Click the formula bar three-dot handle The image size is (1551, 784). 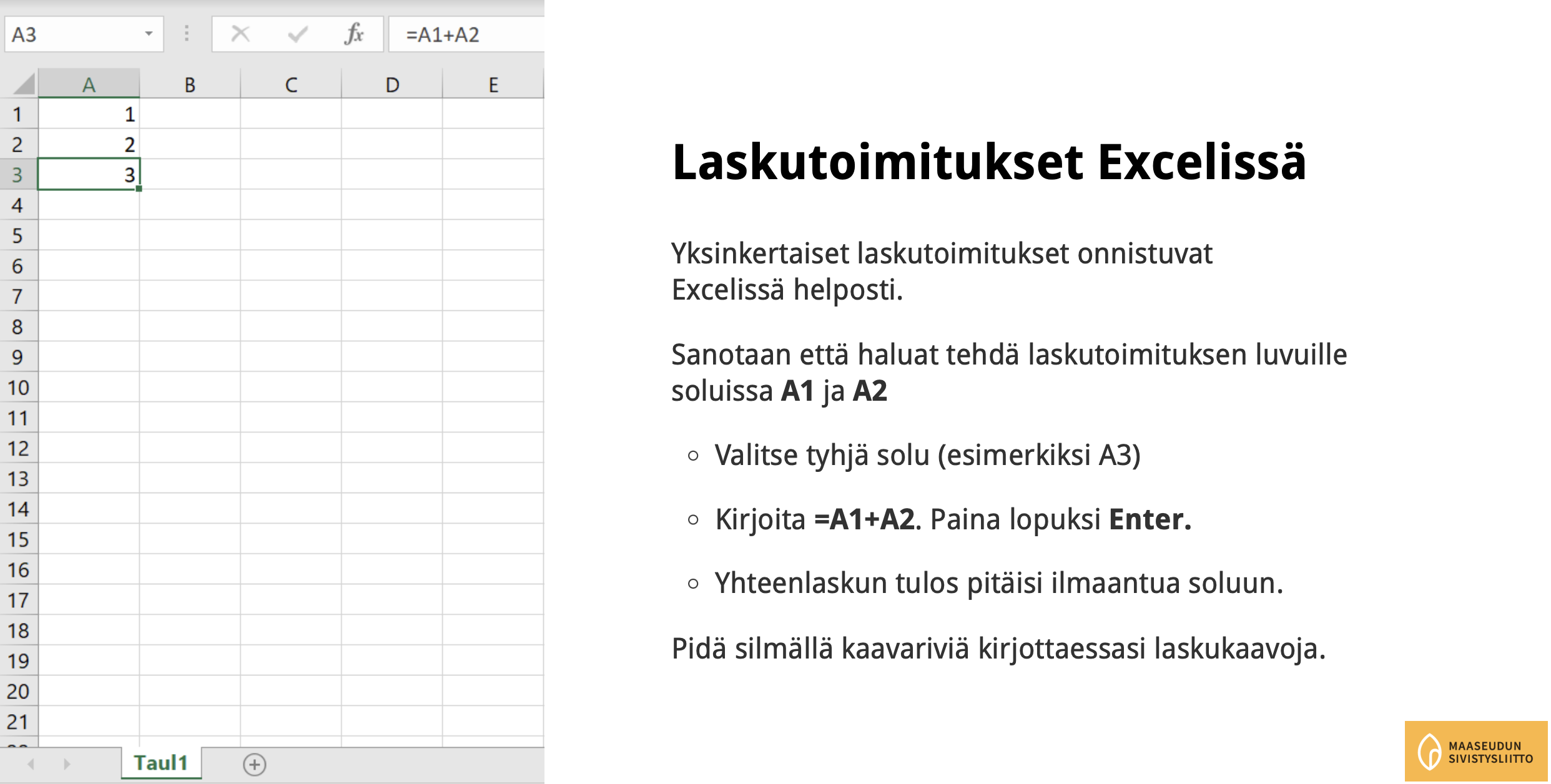click(x=187, y=34)
